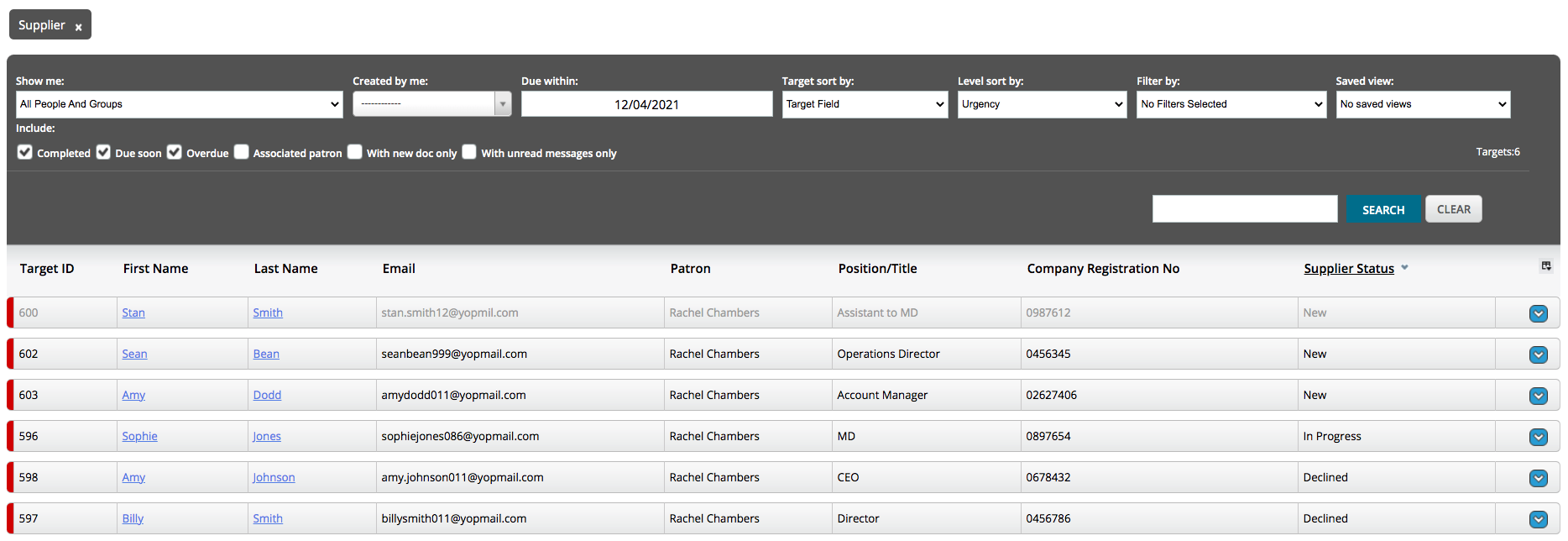Open Created by me dropdown
The width and height of the screenshot is (1568, 541).
coord(431,104)
